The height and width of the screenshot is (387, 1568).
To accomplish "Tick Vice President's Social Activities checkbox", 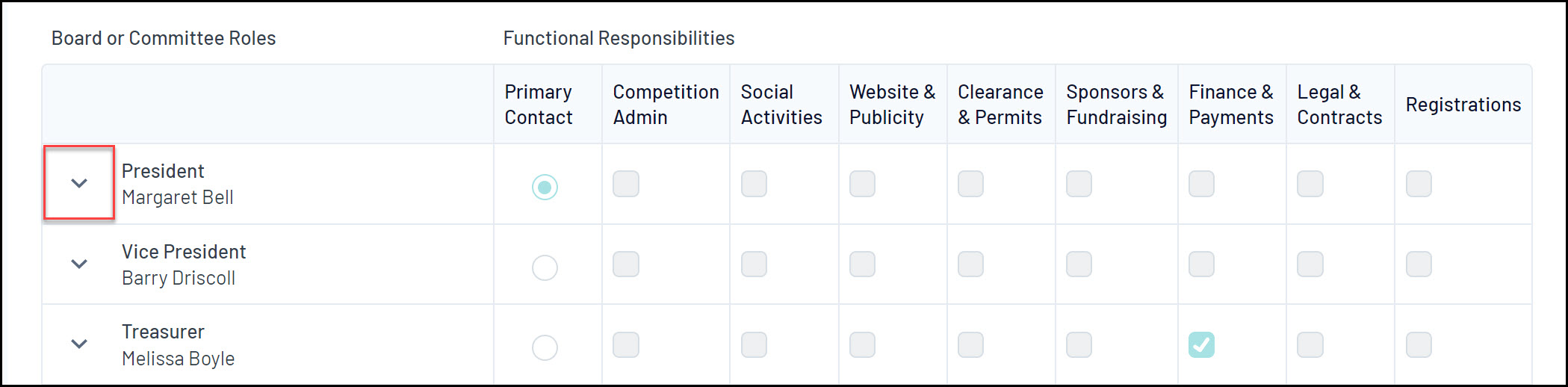I will point(754,264).
